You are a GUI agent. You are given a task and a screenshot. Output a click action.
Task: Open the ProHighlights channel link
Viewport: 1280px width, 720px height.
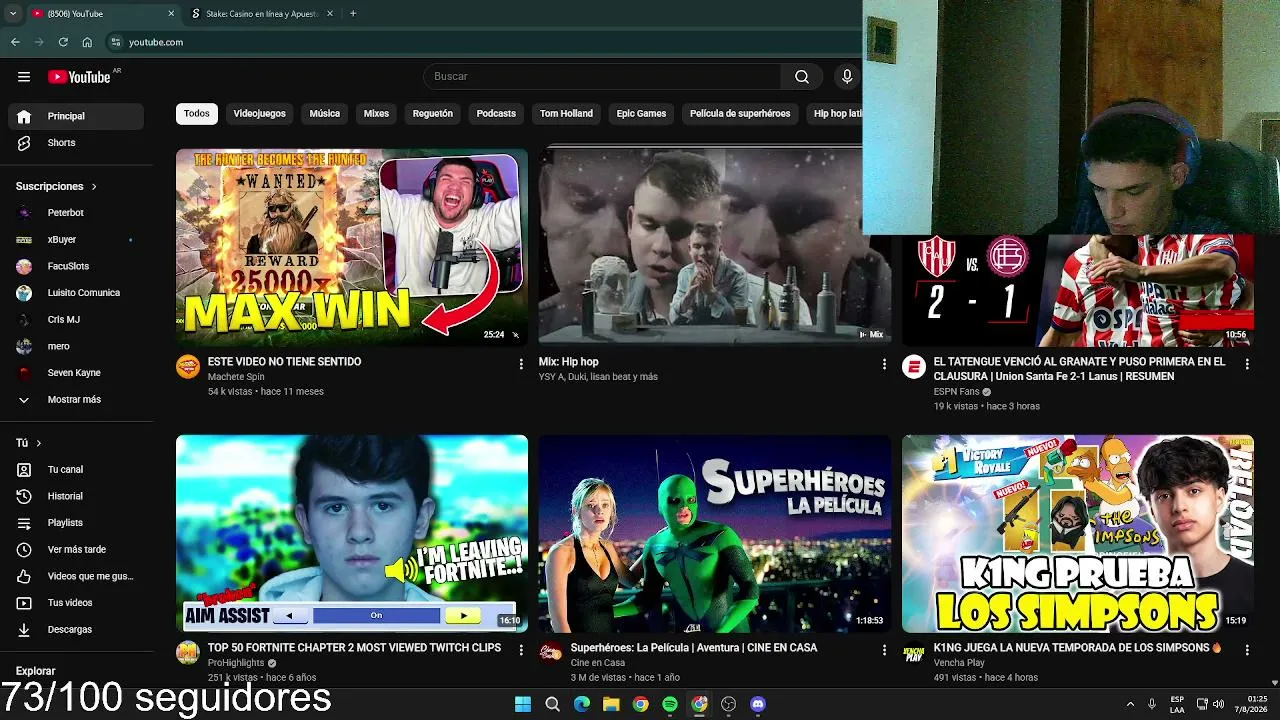(x=236, y=663)
